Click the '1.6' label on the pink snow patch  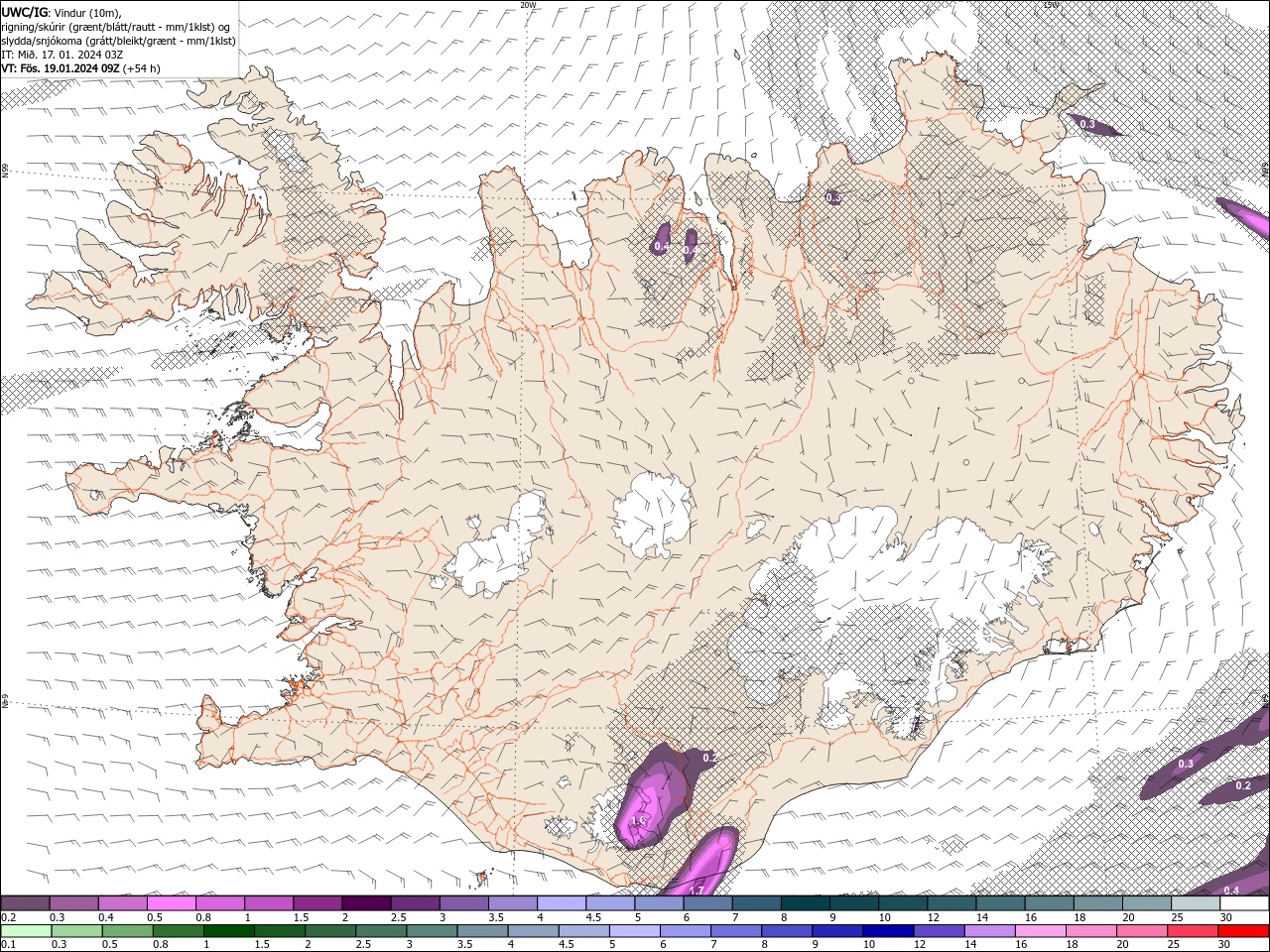[x=639, y=821]
